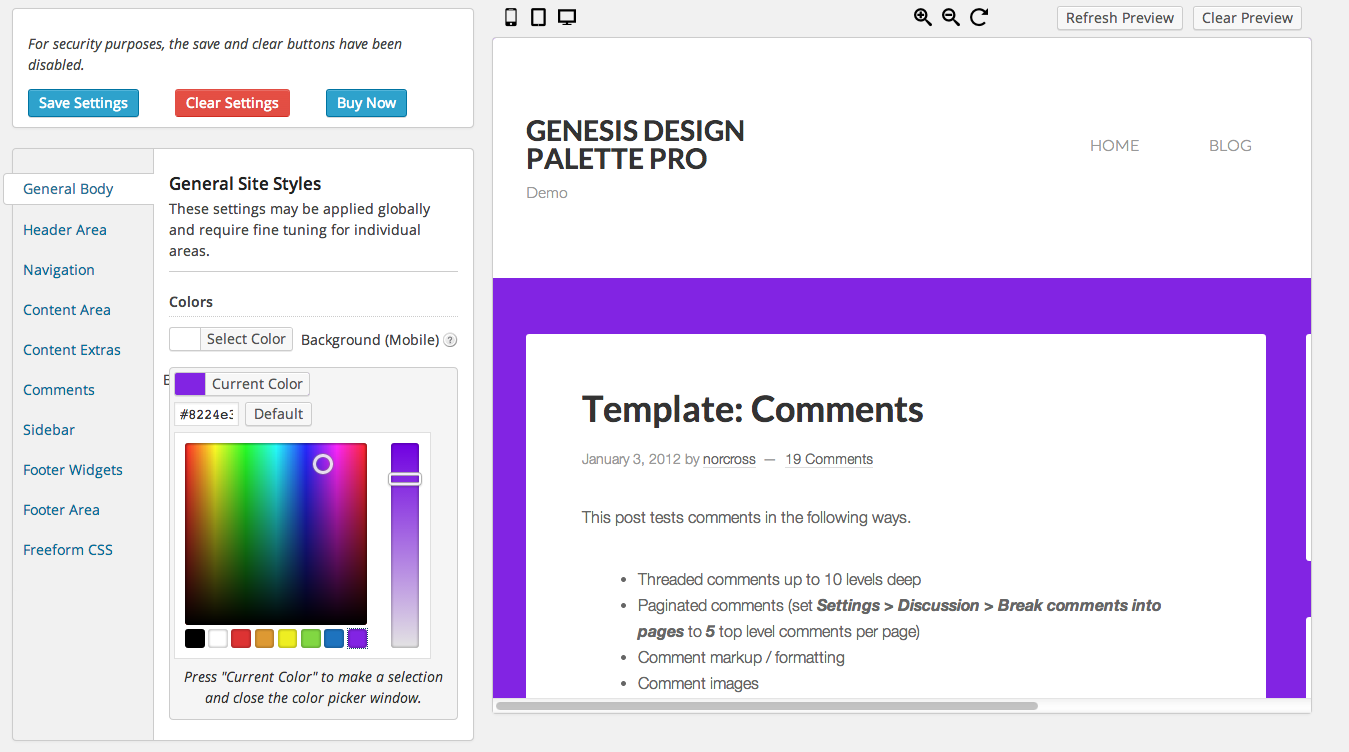Click the rotate preview arrow icon
1349x752 pixels.
pos(979,17)
